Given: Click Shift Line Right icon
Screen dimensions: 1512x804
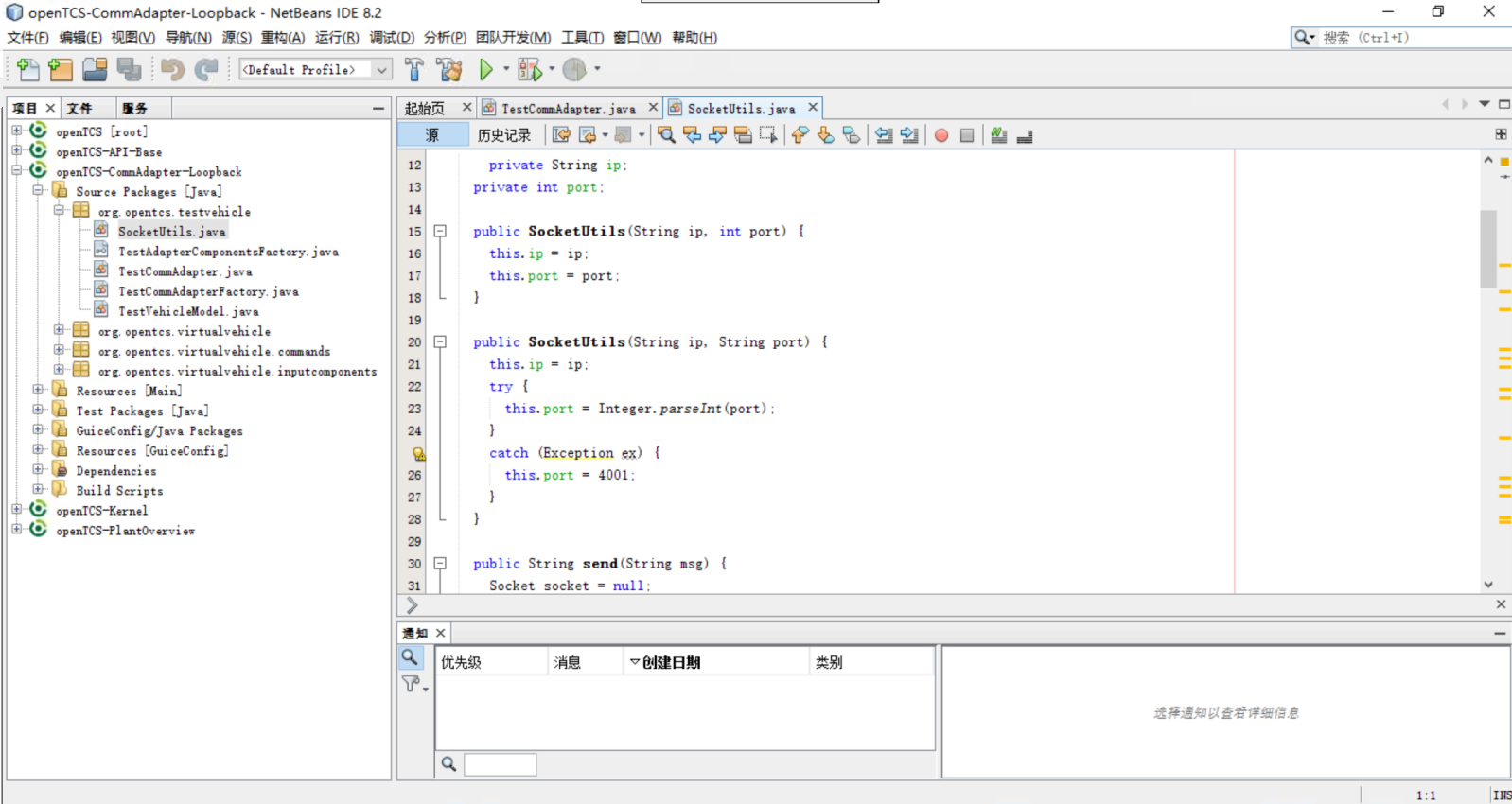Looking at the screenshot, I should (909, 135).
